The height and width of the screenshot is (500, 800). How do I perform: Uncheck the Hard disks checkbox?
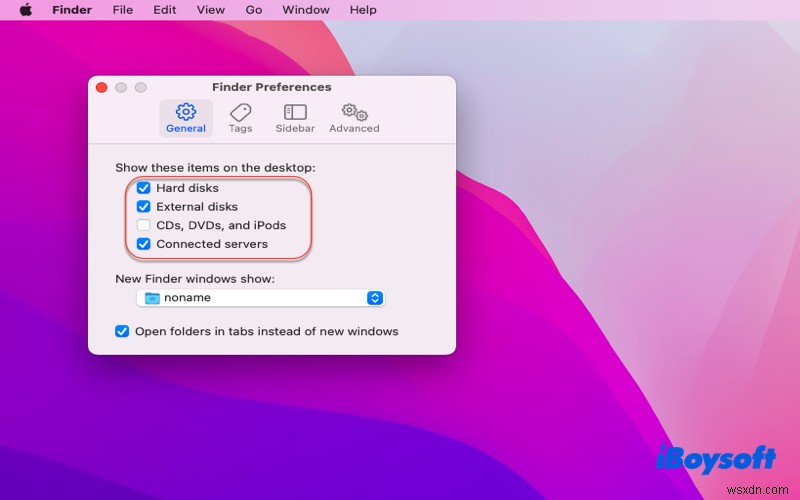[x=144, y=188]
